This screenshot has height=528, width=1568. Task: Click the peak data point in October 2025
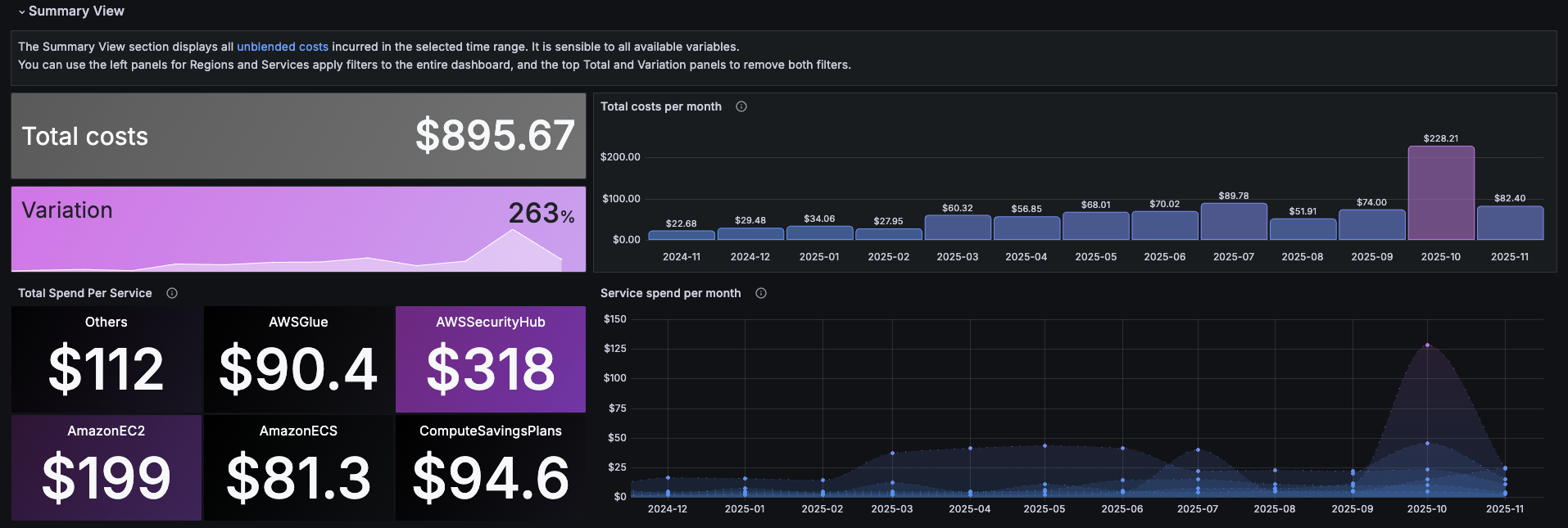tap(1427, 345)
